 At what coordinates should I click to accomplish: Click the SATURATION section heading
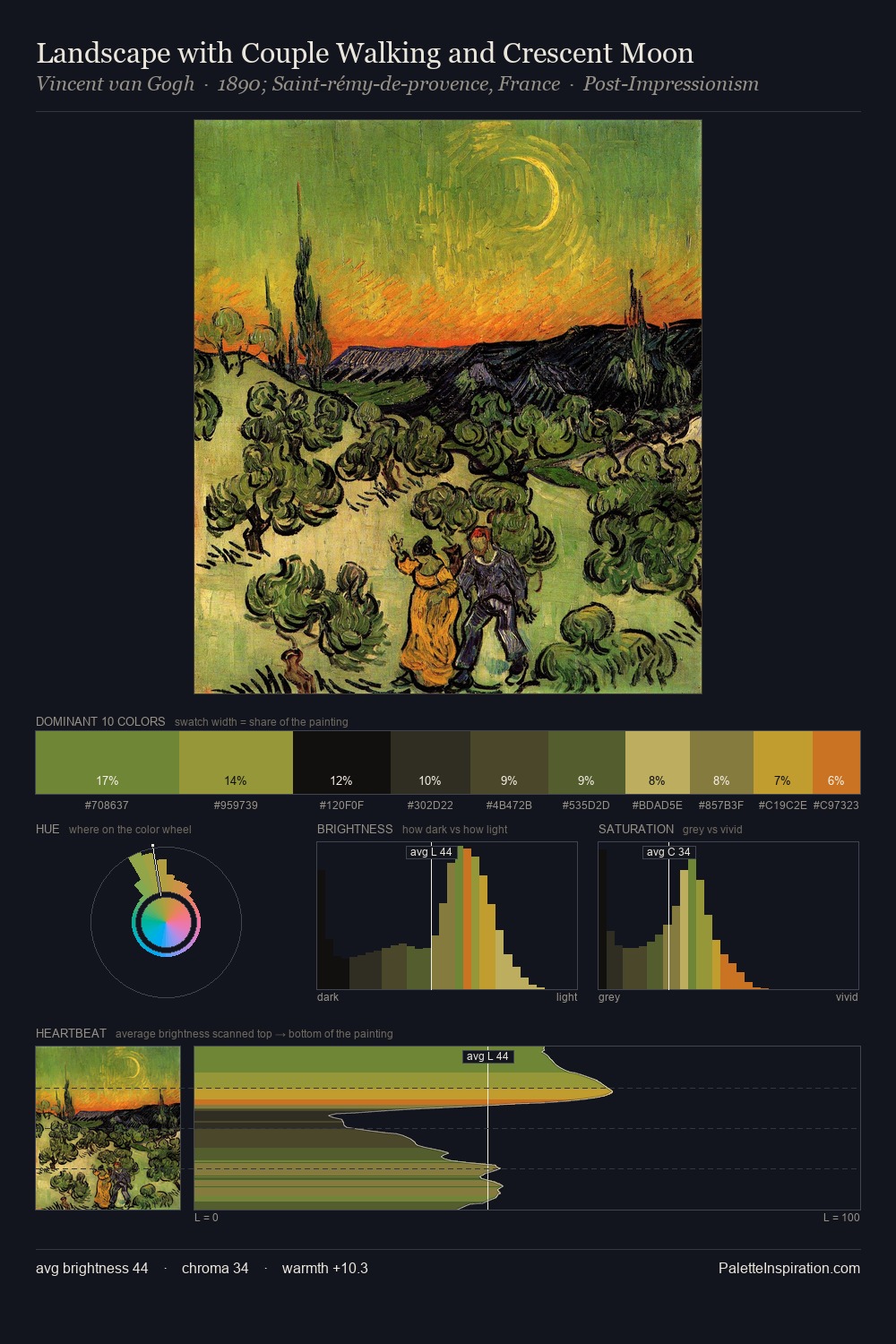pyautogui.click(x=636, y=829)
